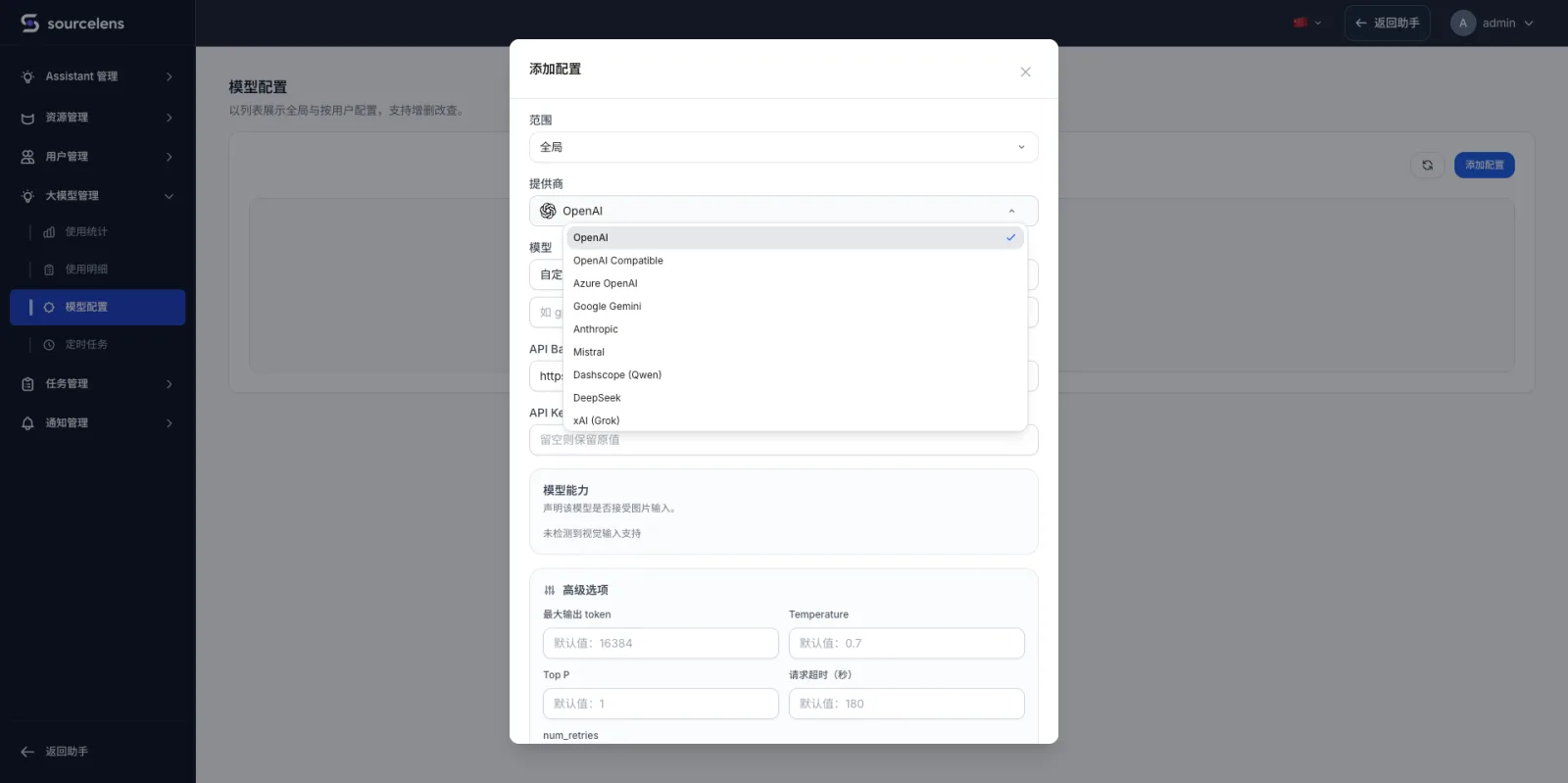
Task: Click the 通知管理 bell icon
Action: pos(27,423)
